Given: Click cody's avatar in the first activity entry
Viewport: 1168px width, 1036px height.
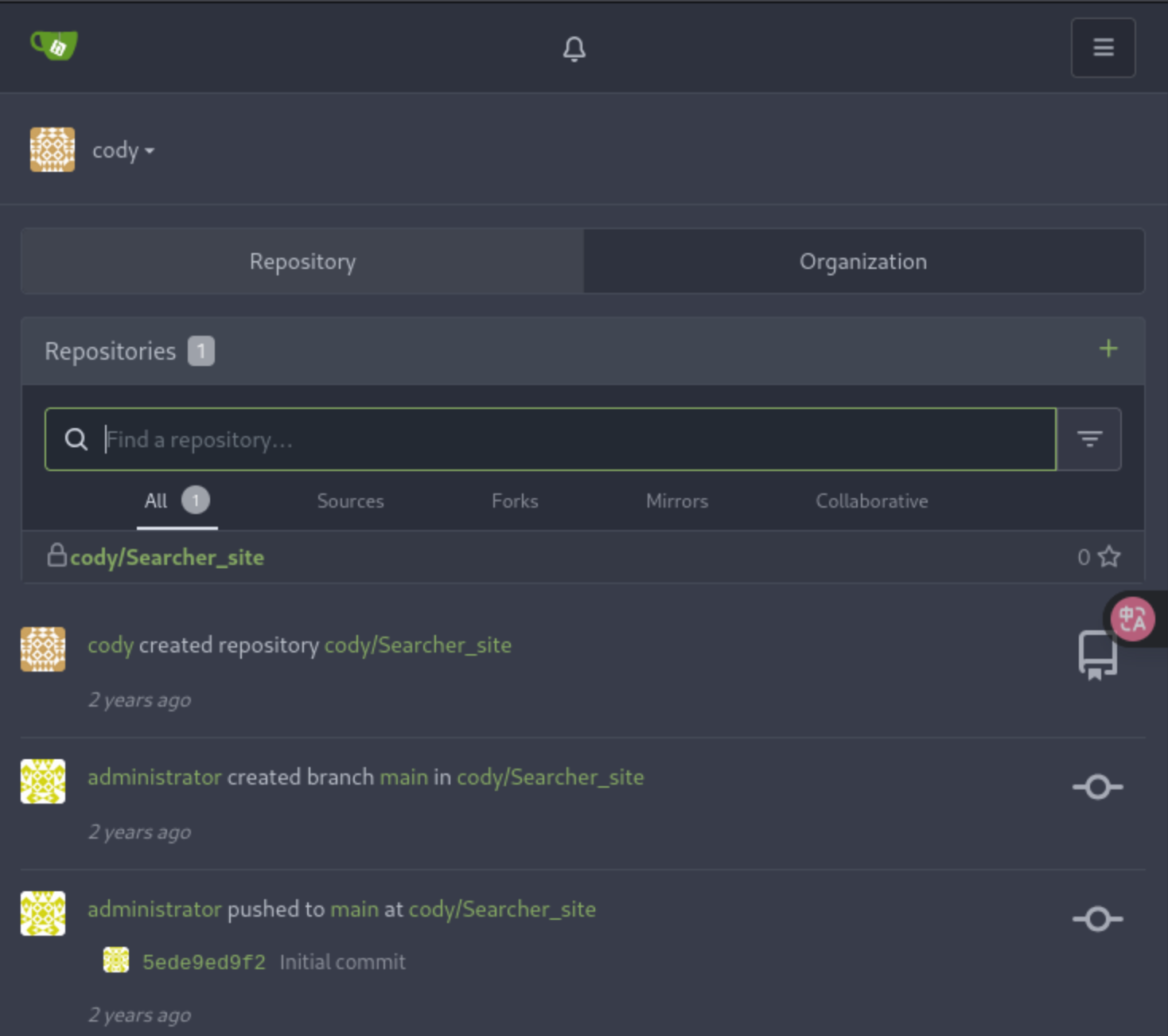Looking at the screenshot, I should 43,649.
